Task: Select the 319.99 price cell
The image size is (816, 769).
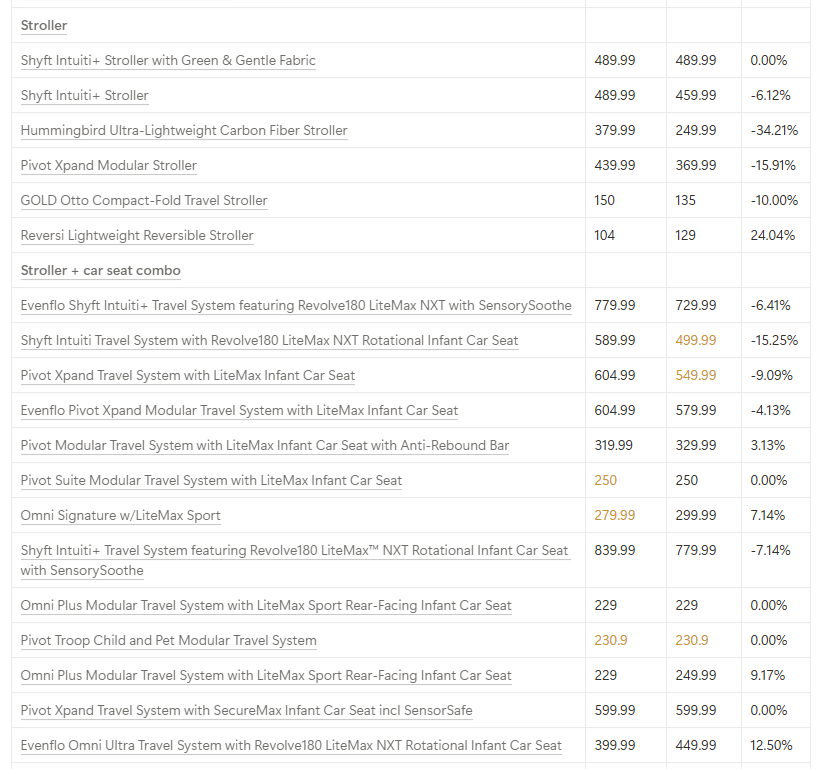Action: (x=614, y=445)
